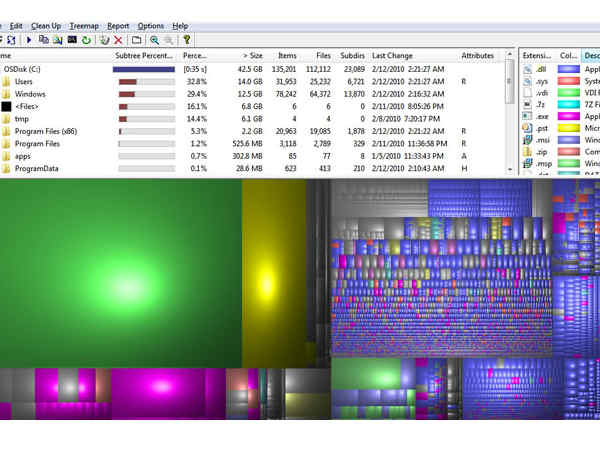This screenshot has height=450, width=600.
Task: Open the Treemap menu
Action: pos(84,26)
